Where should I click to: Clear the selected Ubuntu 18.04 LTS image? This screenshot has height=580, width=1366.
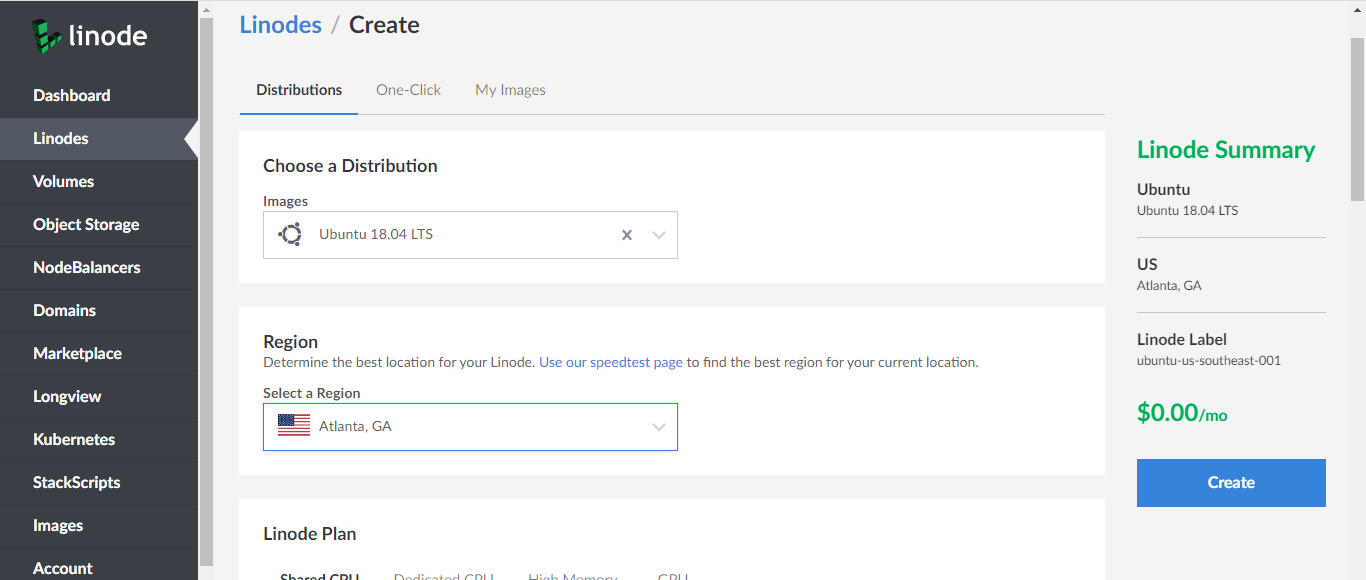coord(627,235)
